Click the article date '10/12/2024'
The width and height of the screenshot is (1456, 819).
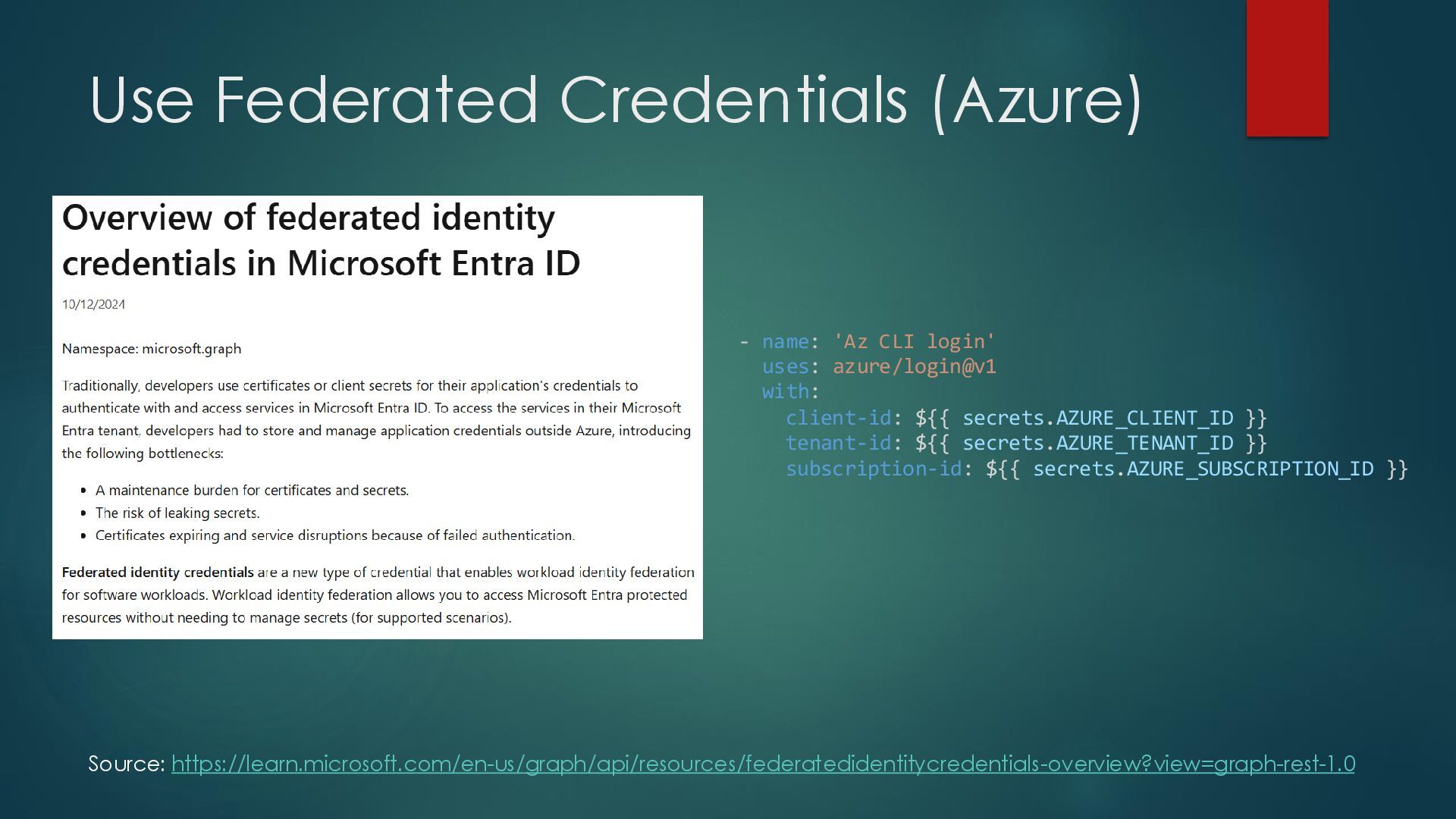(93, 304)
